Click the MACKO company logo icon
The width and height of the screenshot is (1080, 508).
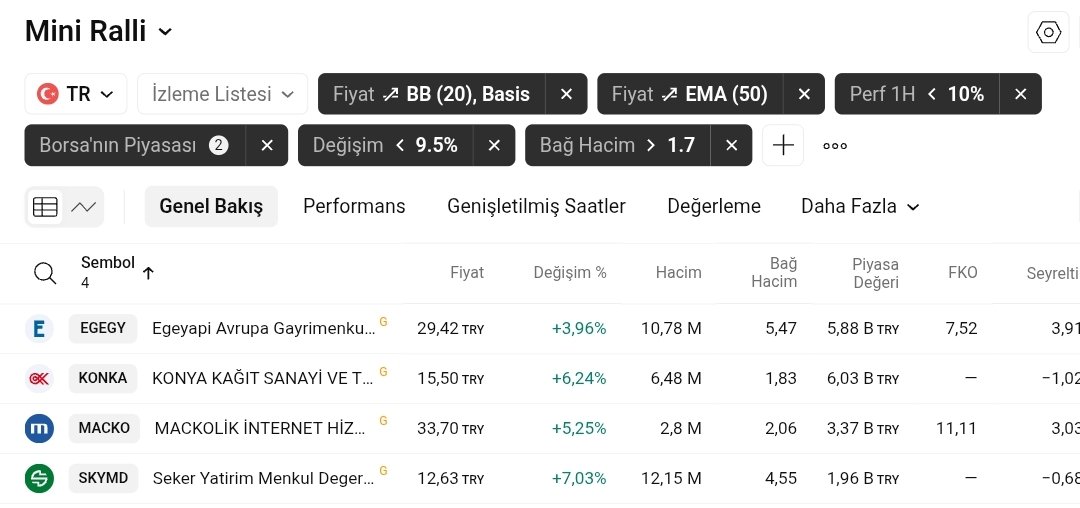(x=39, y=428)
